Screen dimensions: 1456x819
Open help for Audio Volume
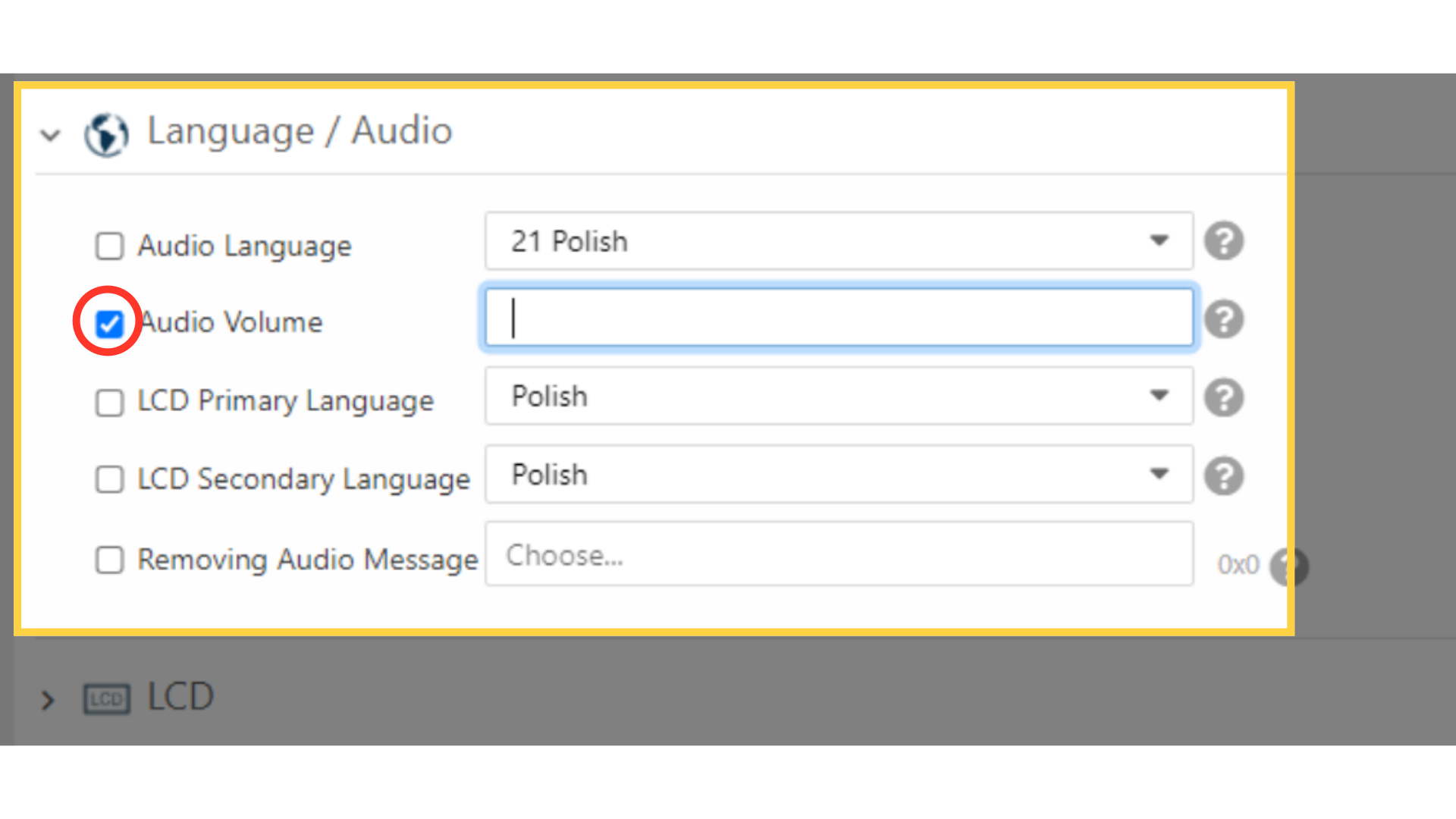[1224, 319]
